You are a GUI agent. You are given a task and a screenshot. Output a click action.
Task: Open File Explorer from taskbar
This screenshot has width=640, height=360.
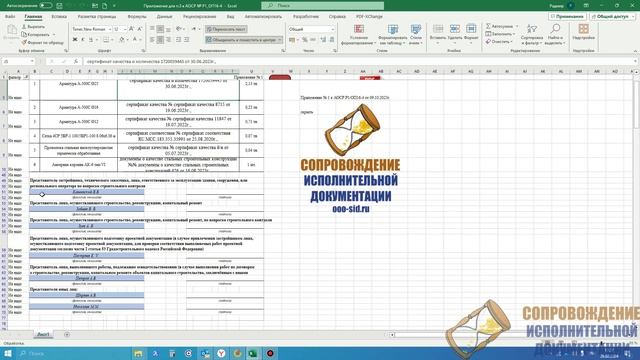coord(138,353)
